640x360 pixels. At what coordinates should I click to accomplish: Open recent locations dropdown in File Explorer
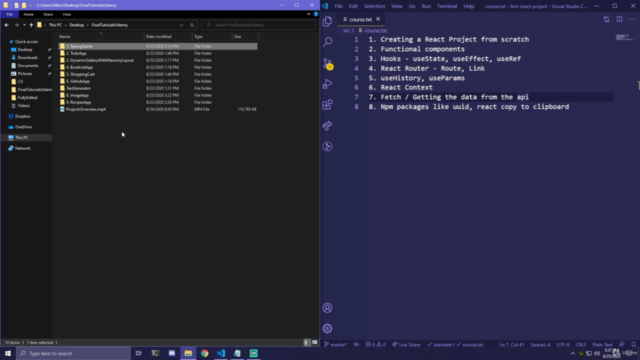click(x=24, y=25)
